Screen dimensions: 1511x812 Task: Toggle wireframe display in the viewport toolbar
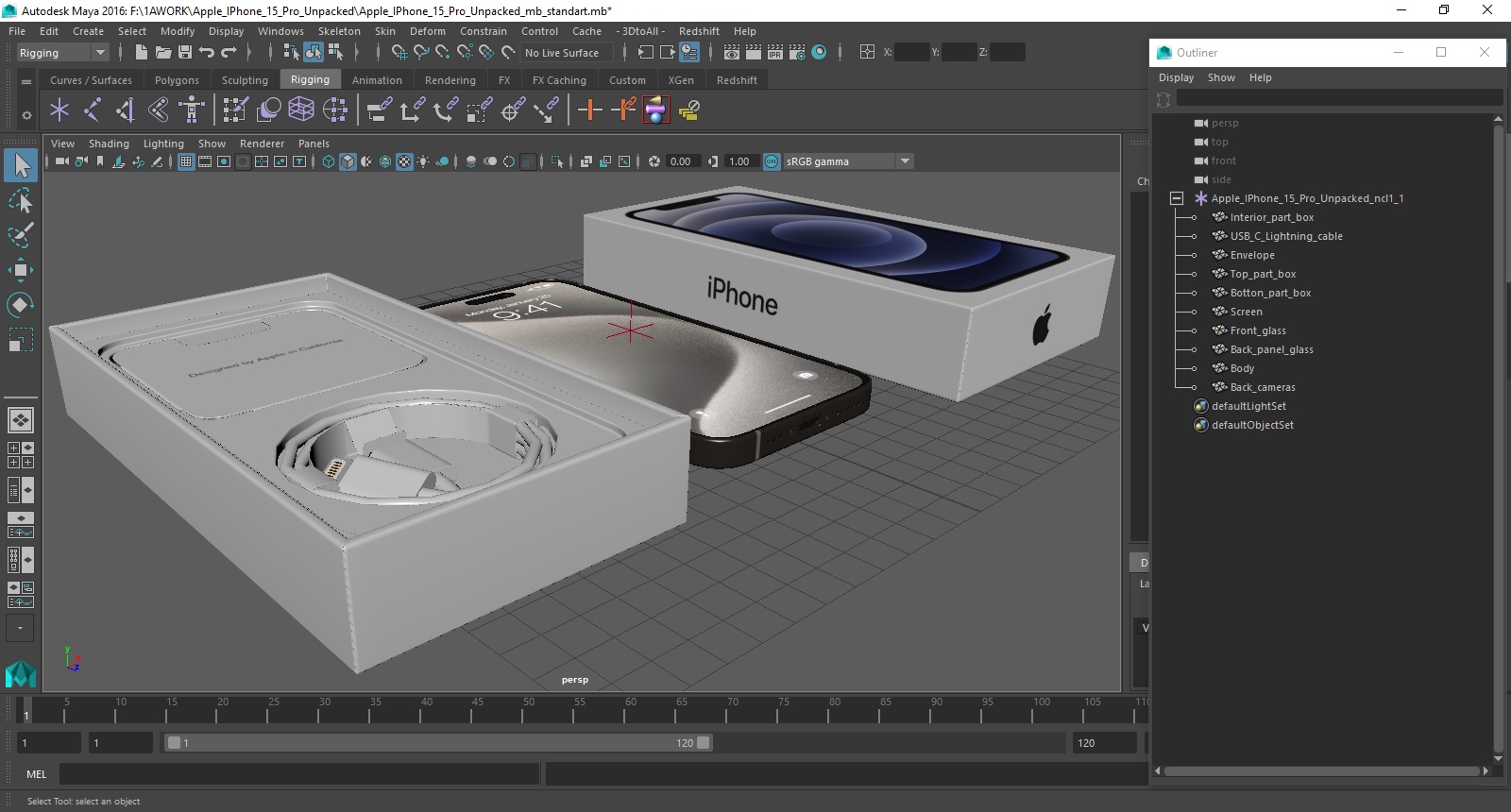click(329, 161)
